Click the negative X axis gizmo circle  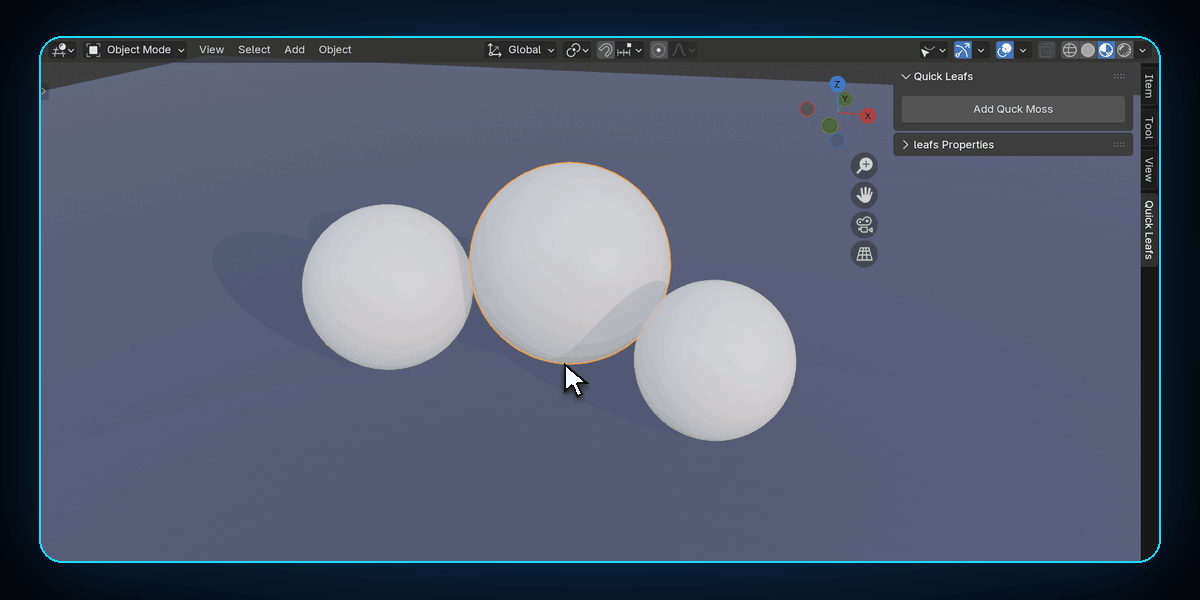coord(807,109)
